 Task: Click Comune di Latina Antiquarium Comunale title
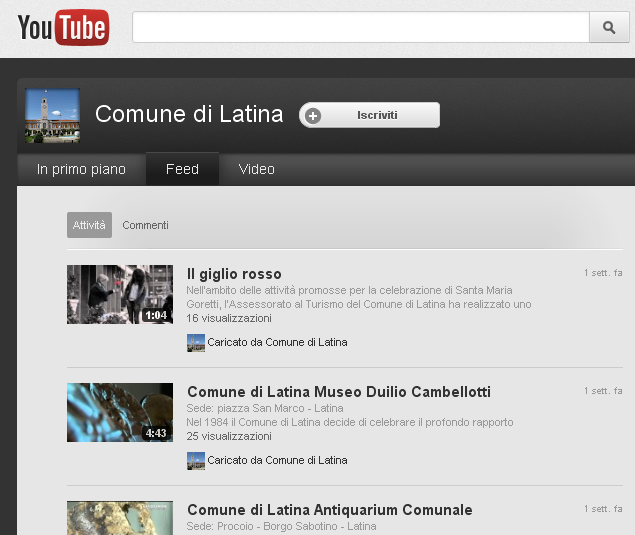[x=330, y=510]
